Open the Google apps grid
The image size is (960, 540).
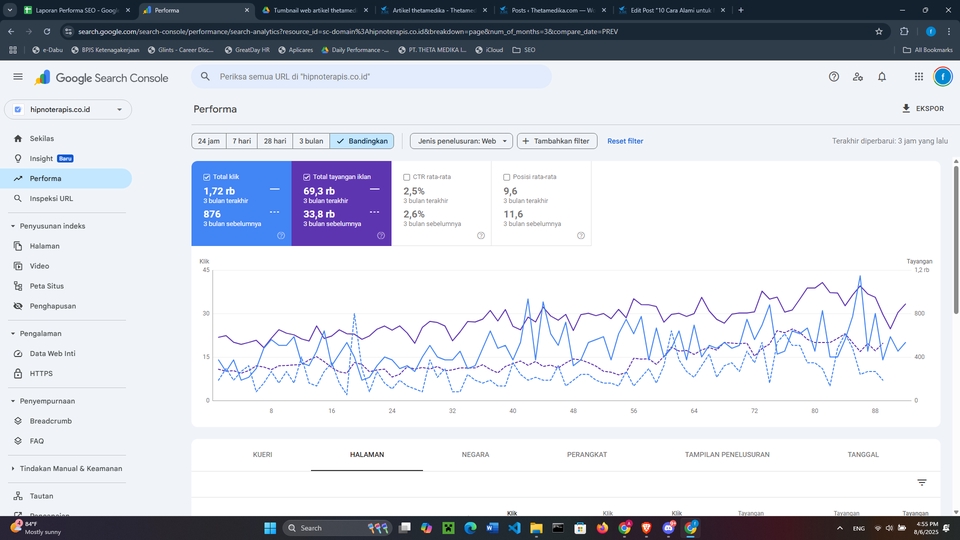918,77
